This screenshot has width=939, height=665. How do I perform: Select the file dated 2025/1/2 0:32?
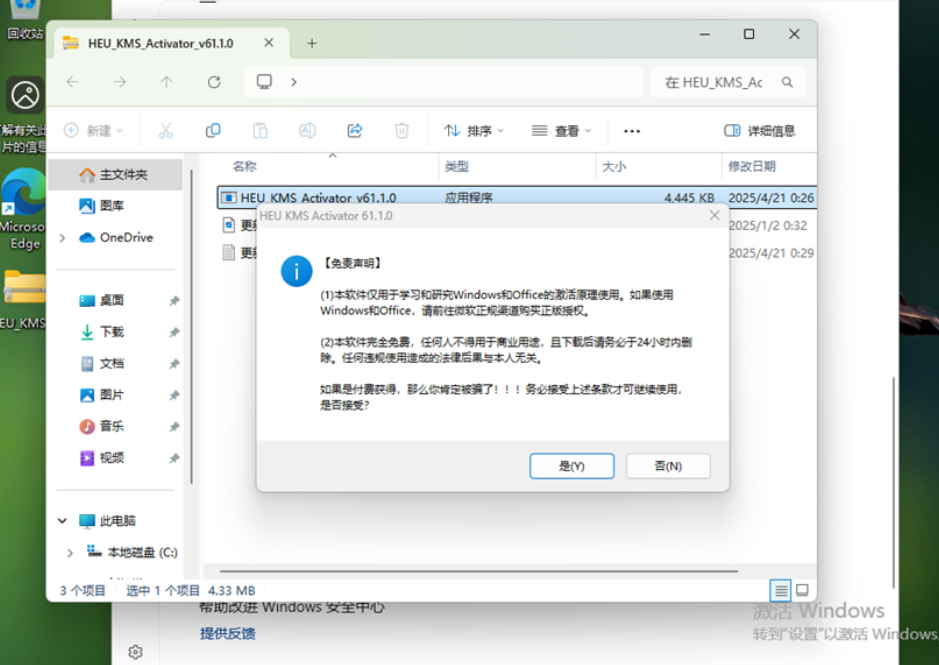(768, 225)
